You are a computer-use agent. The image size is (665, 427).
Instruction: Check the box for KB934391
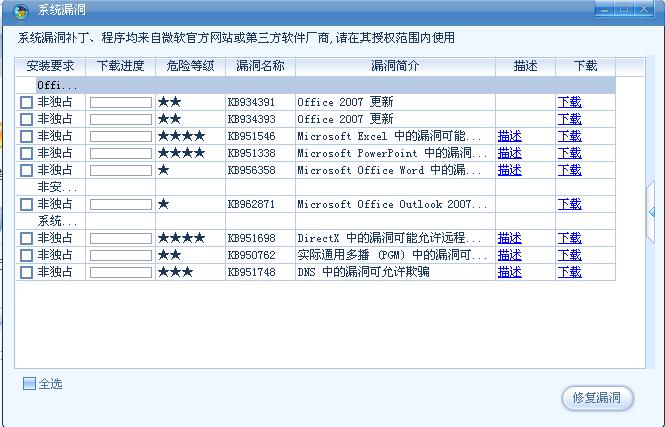coord(26,102)
